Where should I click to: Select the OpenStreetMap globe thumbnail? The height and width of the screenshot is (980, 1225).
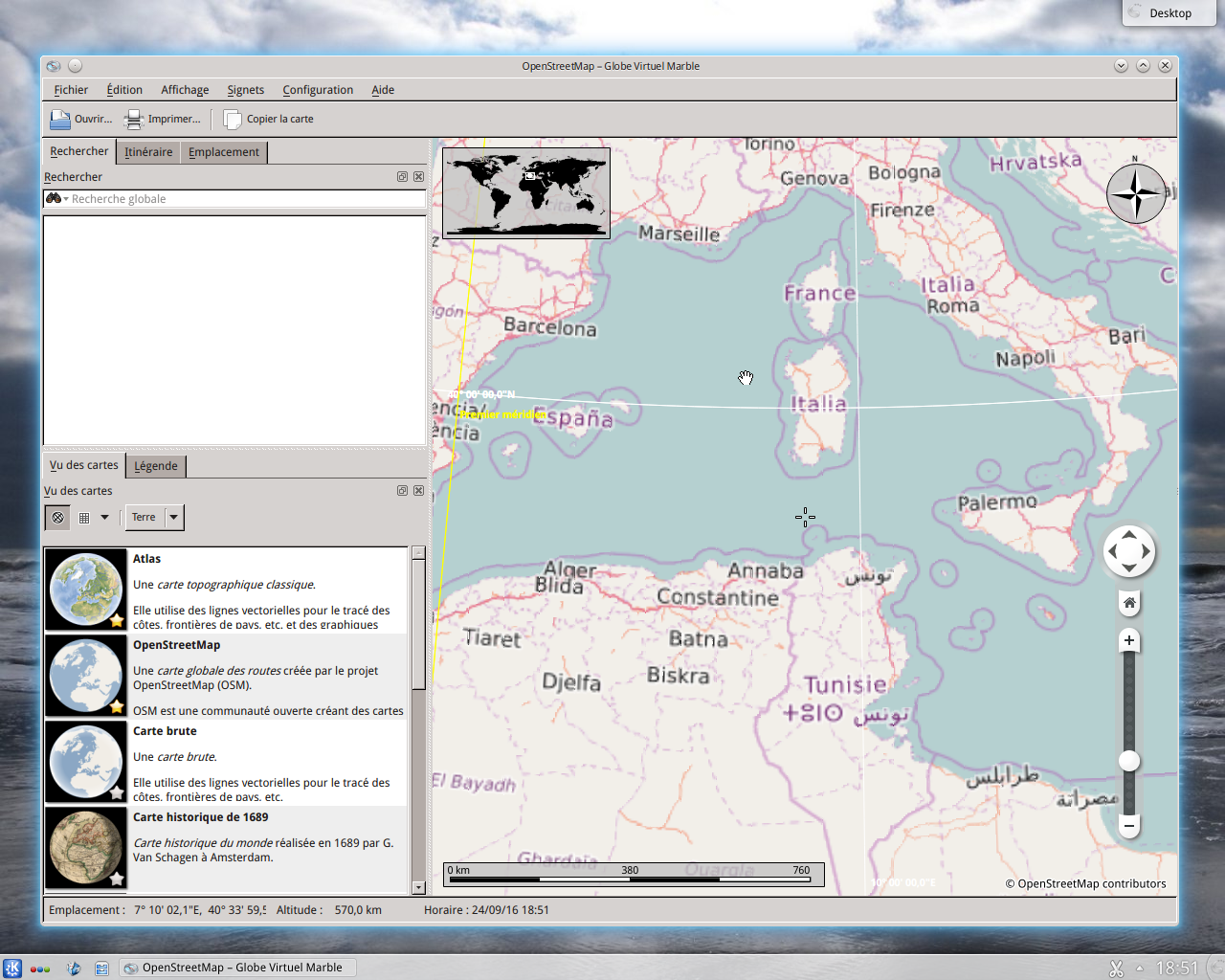pyautogui.click(x=86, y=676)
